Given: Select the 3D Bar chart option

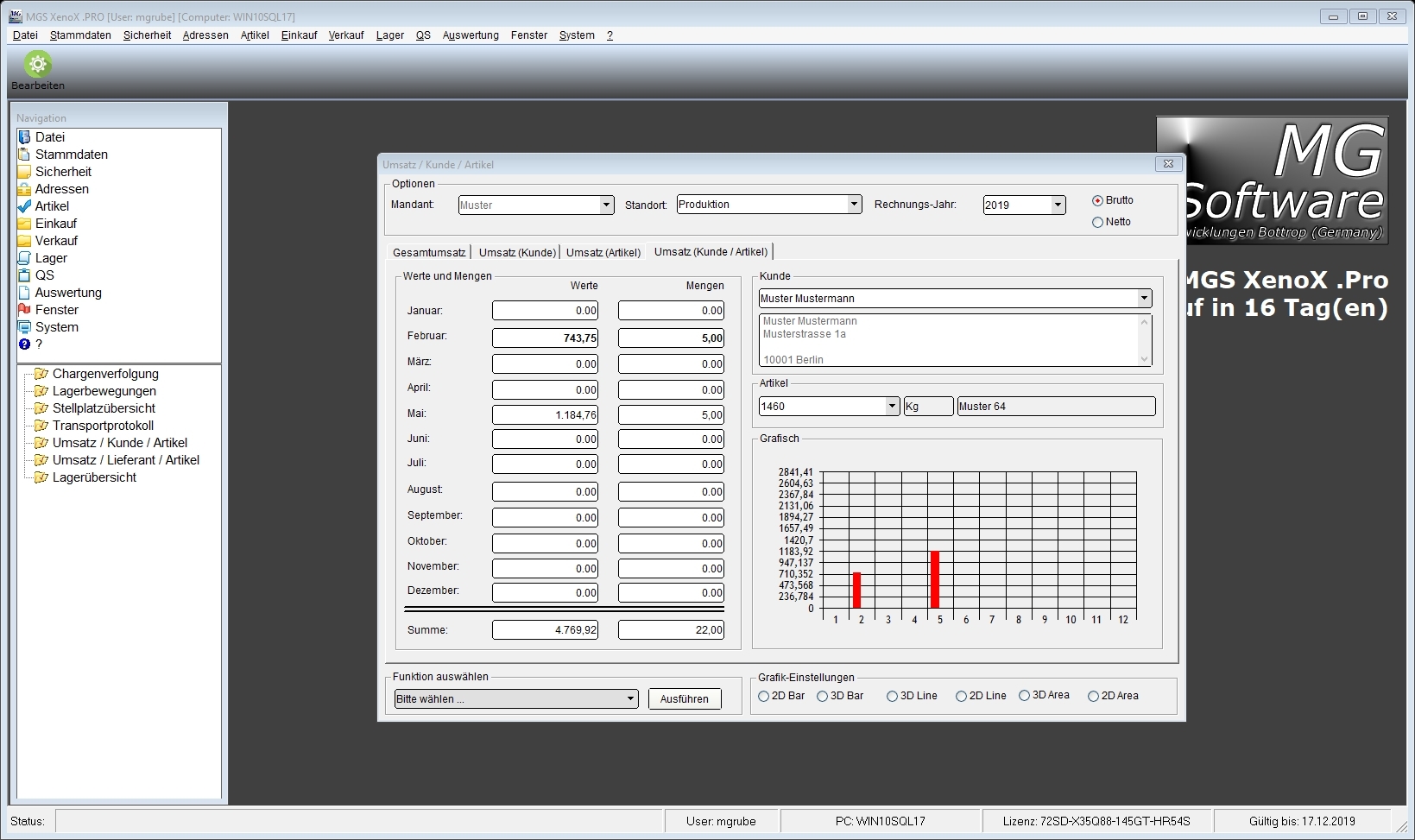Looking at the screenshot, I should 823,697.
